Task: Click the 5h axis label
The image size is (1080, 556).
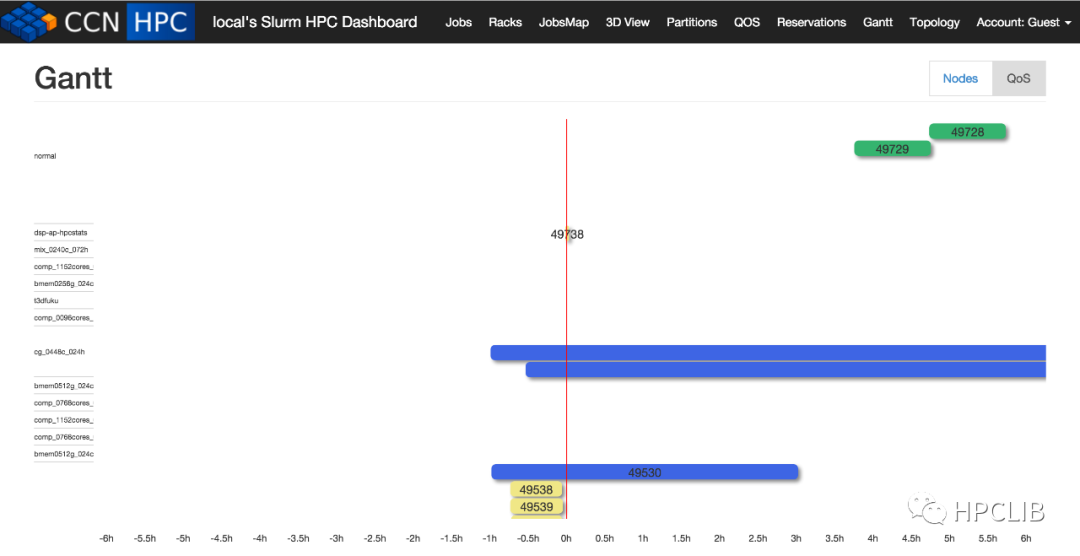Action: pos(949,538)
